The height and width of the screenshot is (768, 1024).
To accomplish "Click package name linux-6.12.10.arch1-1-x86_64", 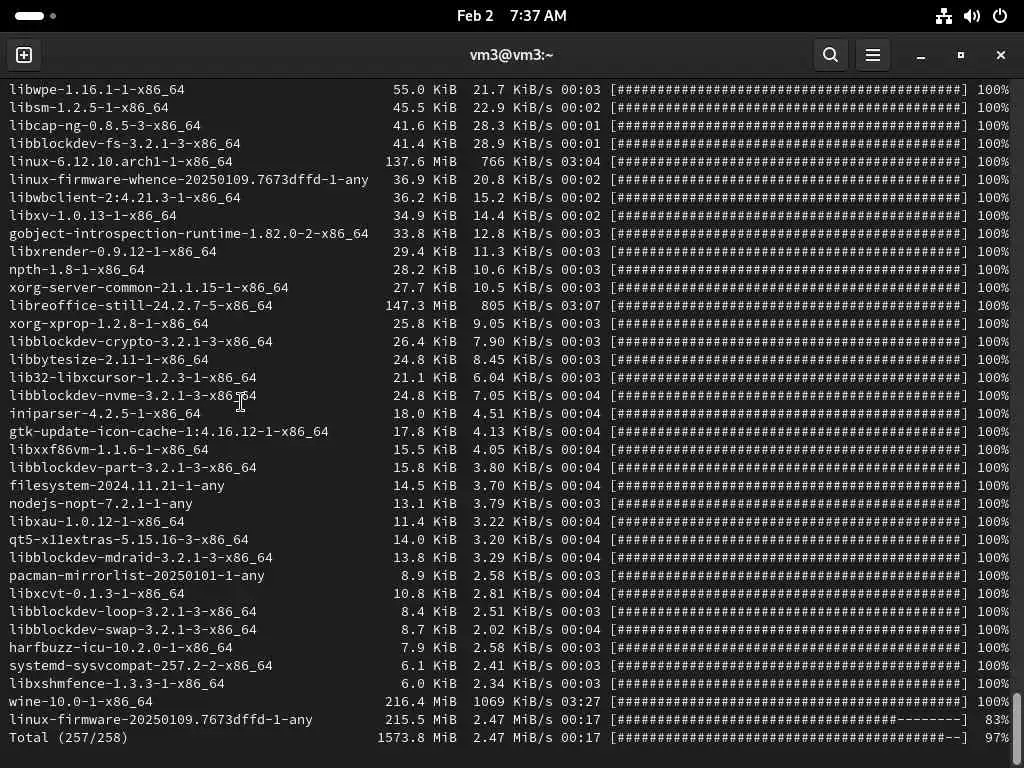I will [121, 161].
